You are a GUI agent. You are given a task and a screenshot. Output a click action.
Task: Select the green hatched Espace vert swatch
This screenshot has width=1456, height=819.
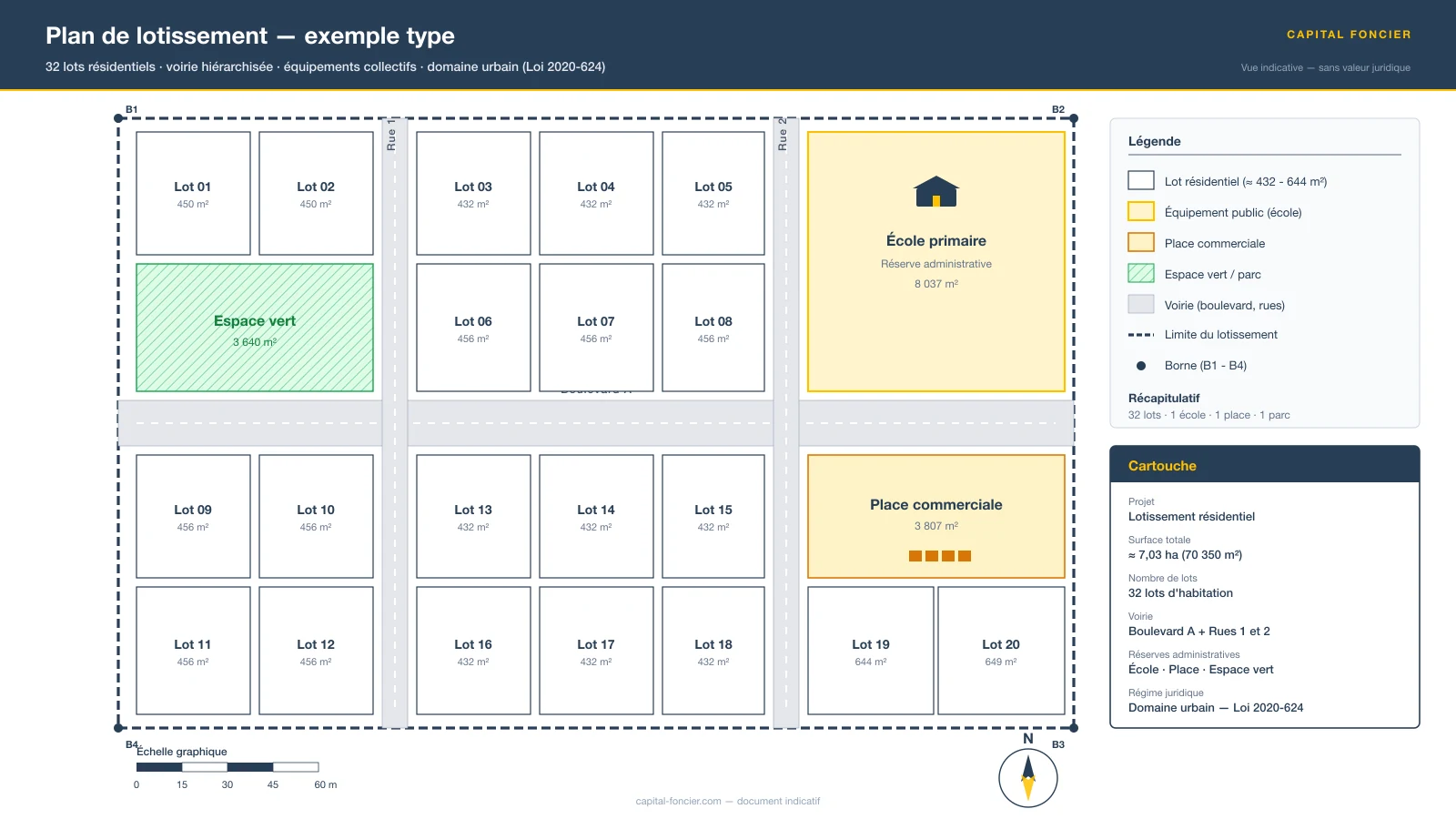tap(1141, 273)
